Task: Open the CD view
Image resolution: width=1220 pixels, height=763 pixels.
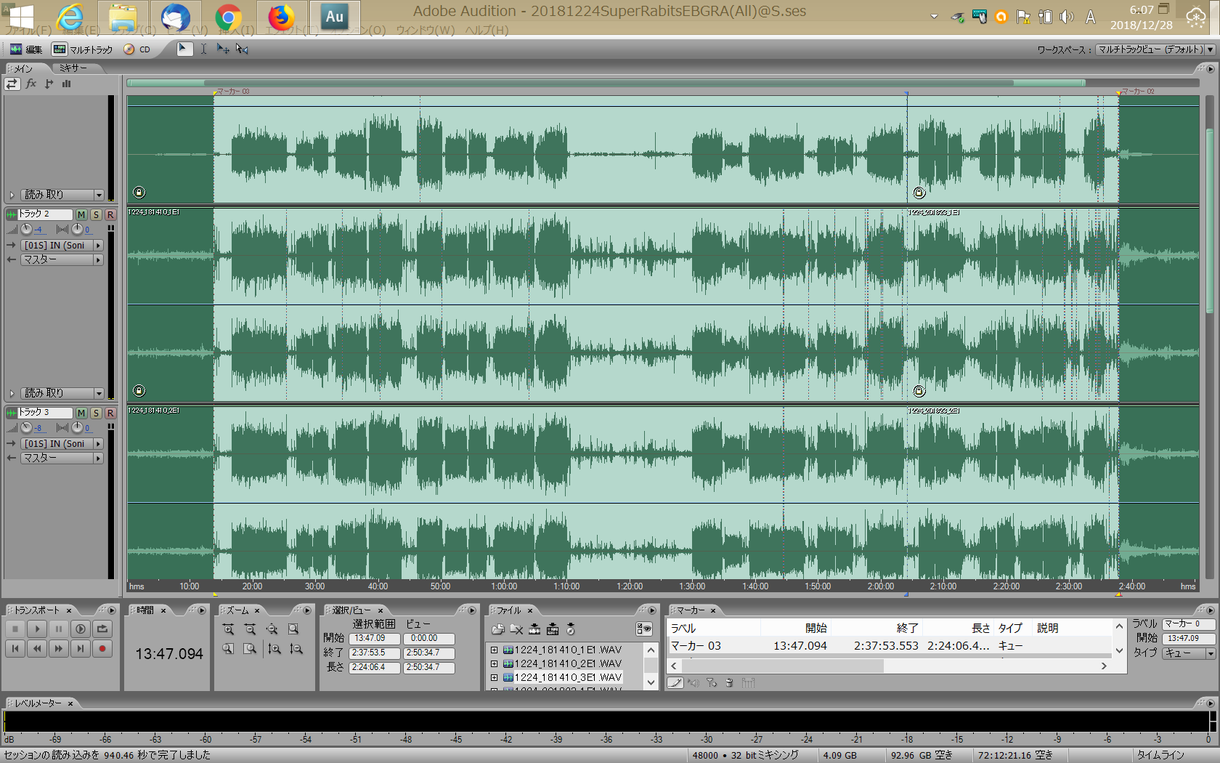Action: [138, 49]
